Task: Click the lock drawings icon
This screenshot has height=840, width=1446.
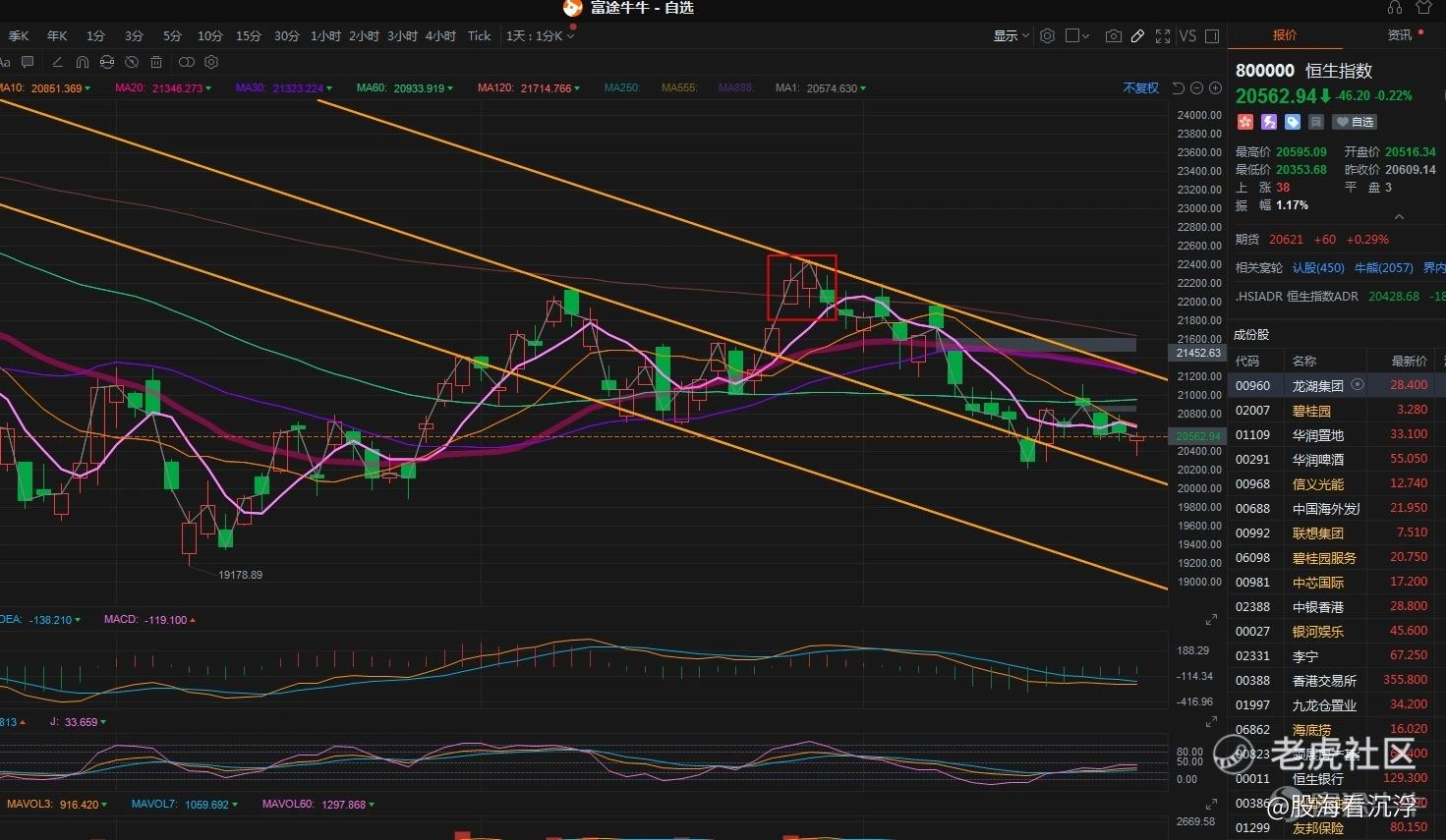Action: (x=107, y=62)
